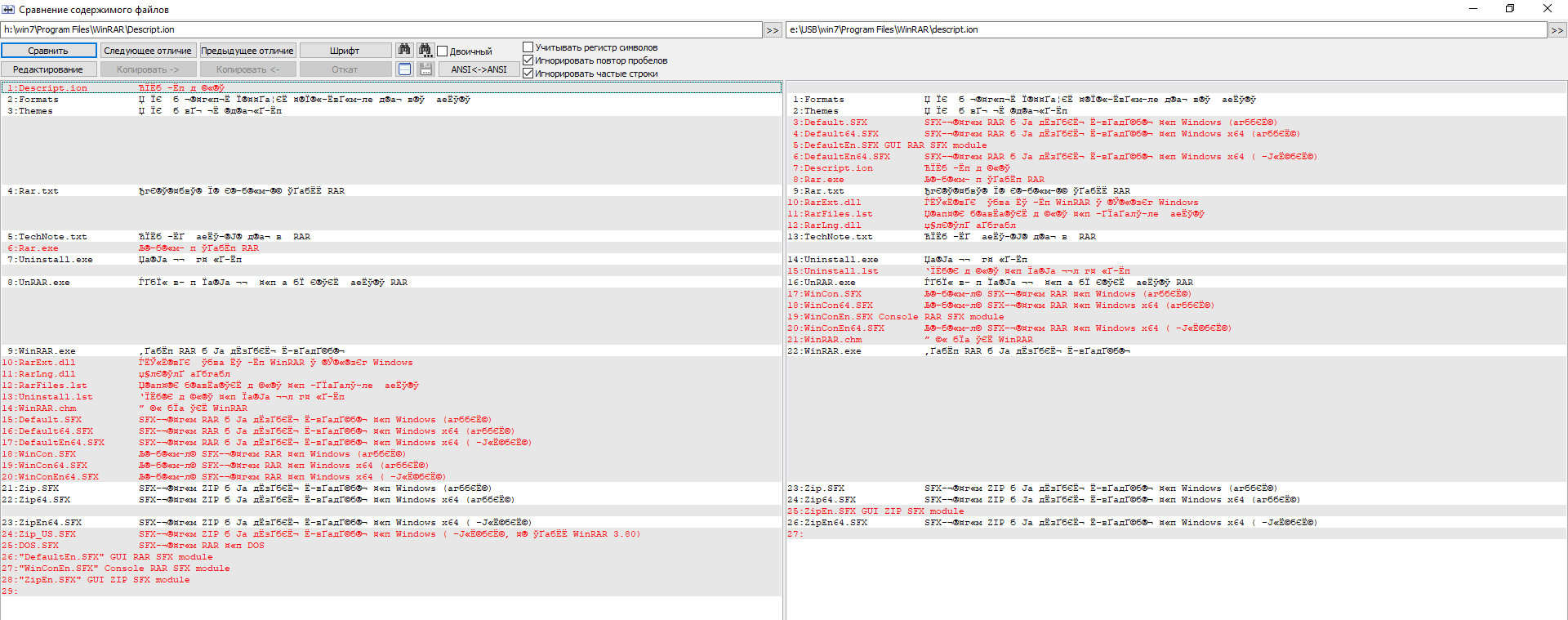Select line 8:UnRAR.exe in left pane

(x=391, y=283)
